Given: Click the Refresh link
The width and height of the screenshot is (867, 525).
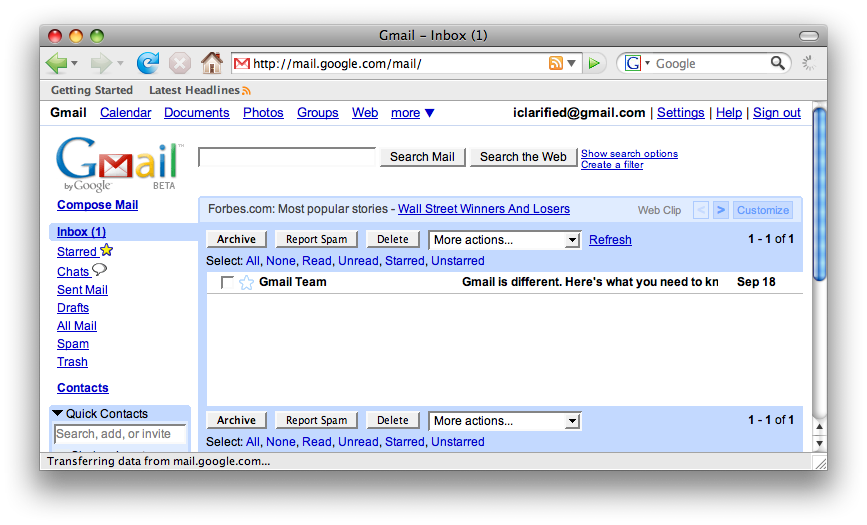Looking at the screenshot, I should (610, 240).
